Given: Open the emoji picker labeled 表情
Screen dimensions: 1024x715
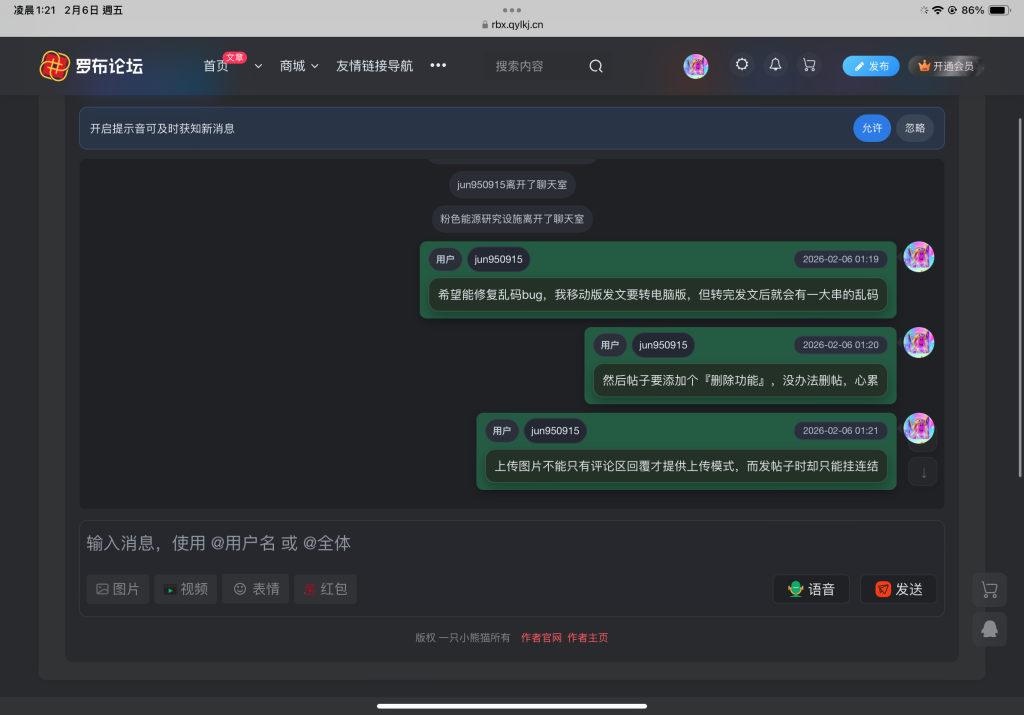Looking at the screenshot, I should coord(255,589).
